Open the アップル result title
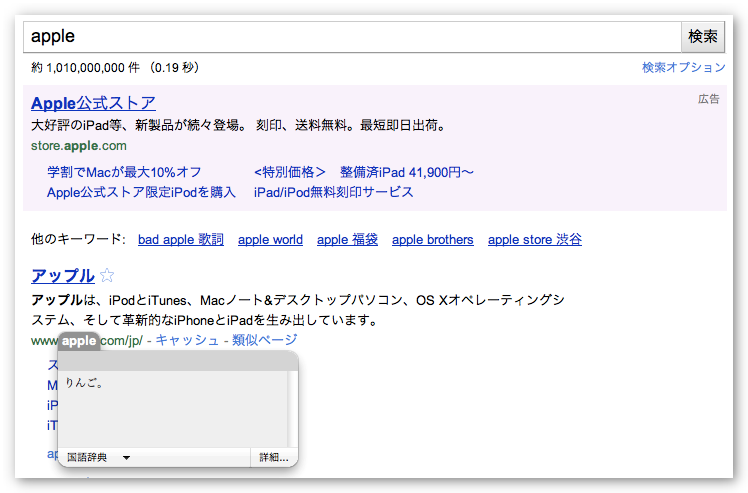This screenshot has height=493, width=748. pyautogui.click(x=62, y=275)
